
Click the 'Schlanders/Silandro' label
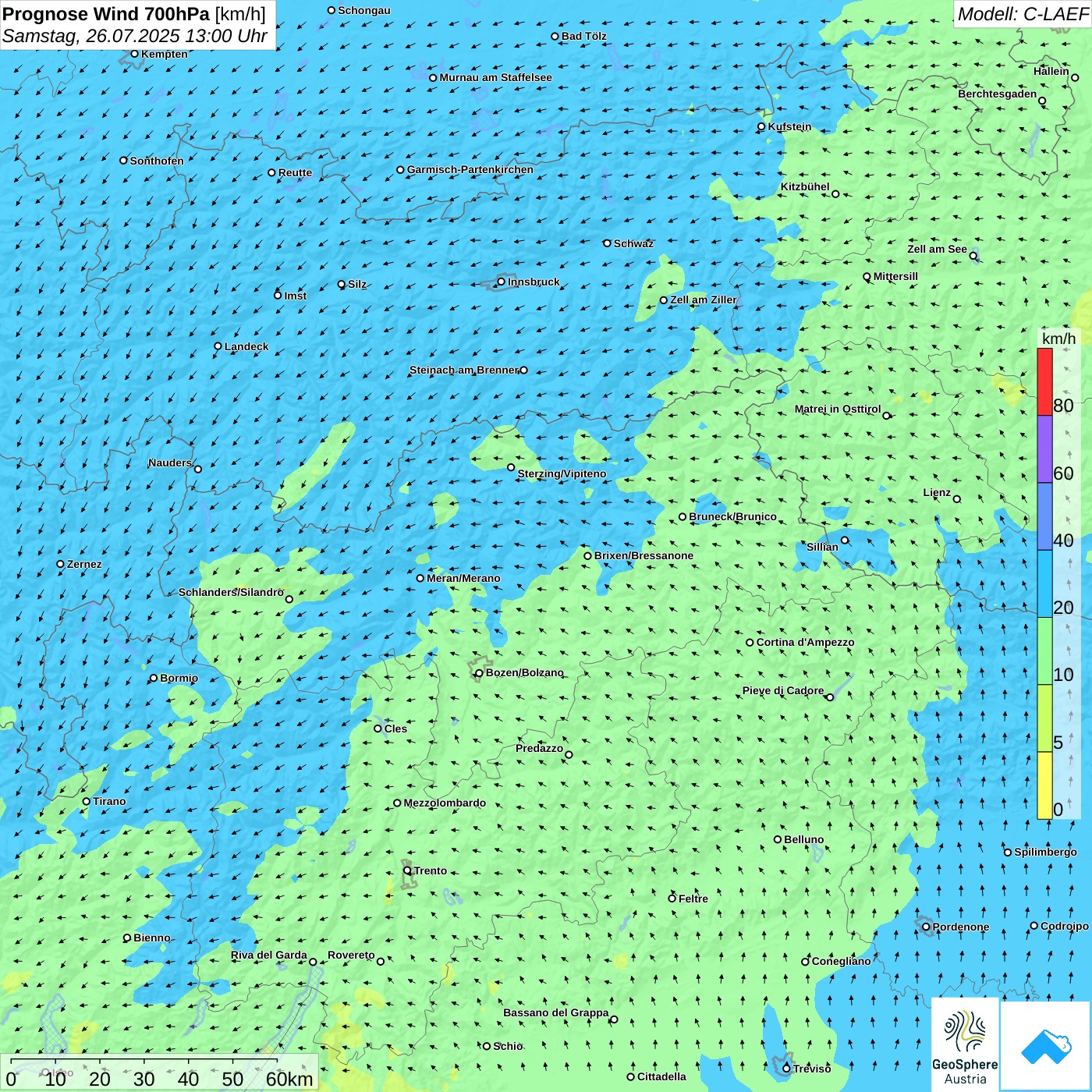click(231, 592)
